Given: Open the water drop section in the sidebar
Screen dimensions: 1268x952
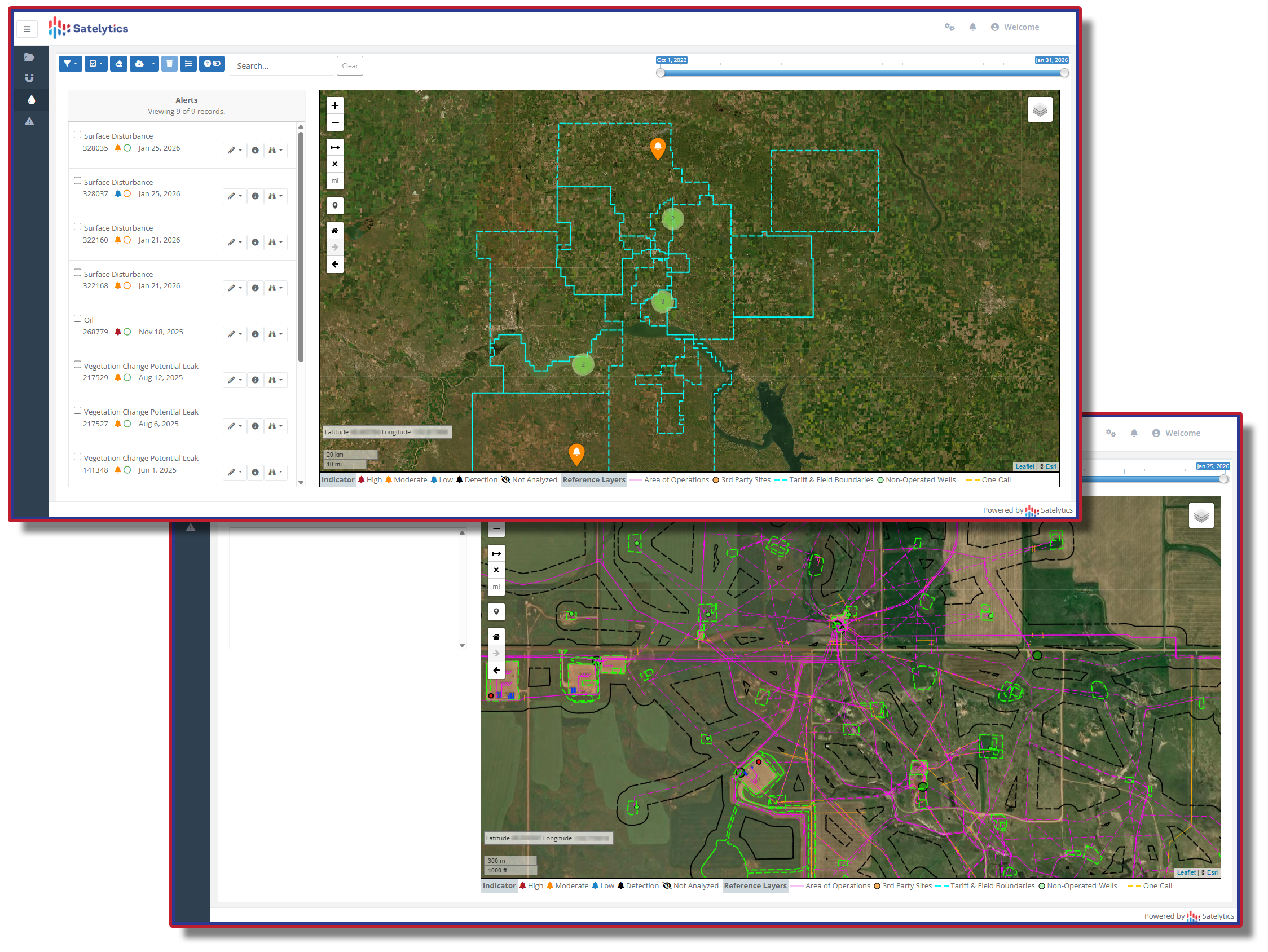Looking at the screenshot, I should point(32,100).
